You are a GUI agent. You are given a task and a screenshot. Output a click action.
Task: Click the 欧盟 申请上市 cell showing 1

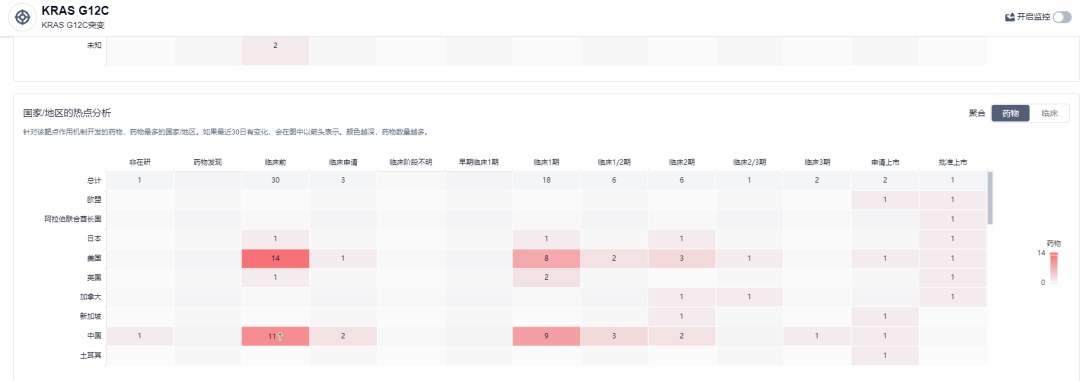point(885,200)
